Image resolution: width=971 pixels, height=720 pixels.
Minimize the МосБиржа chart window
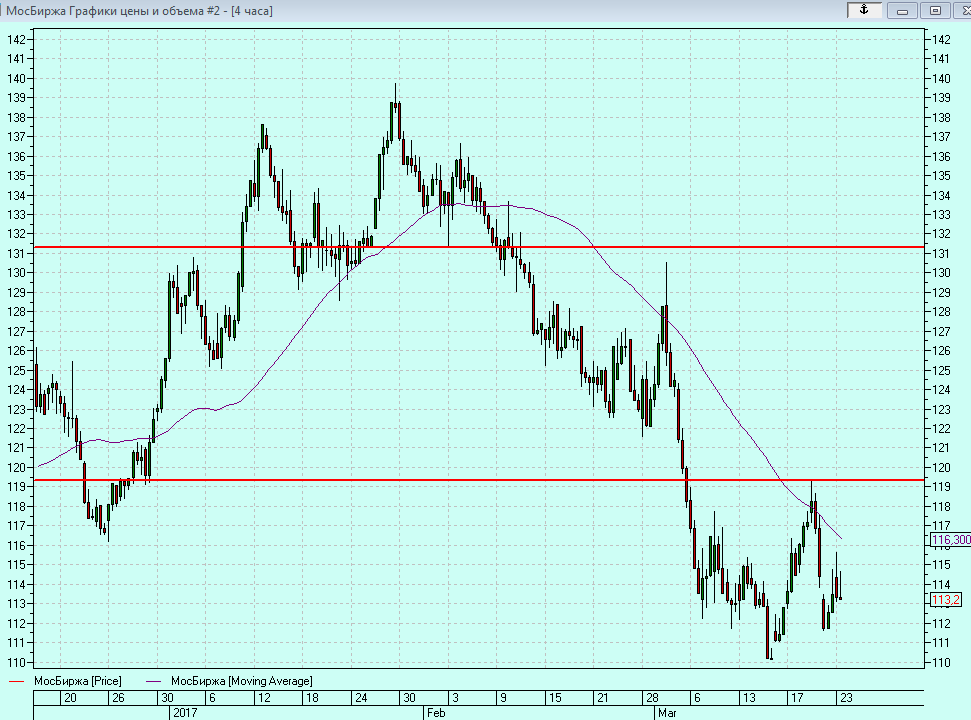tap(902, 11)
